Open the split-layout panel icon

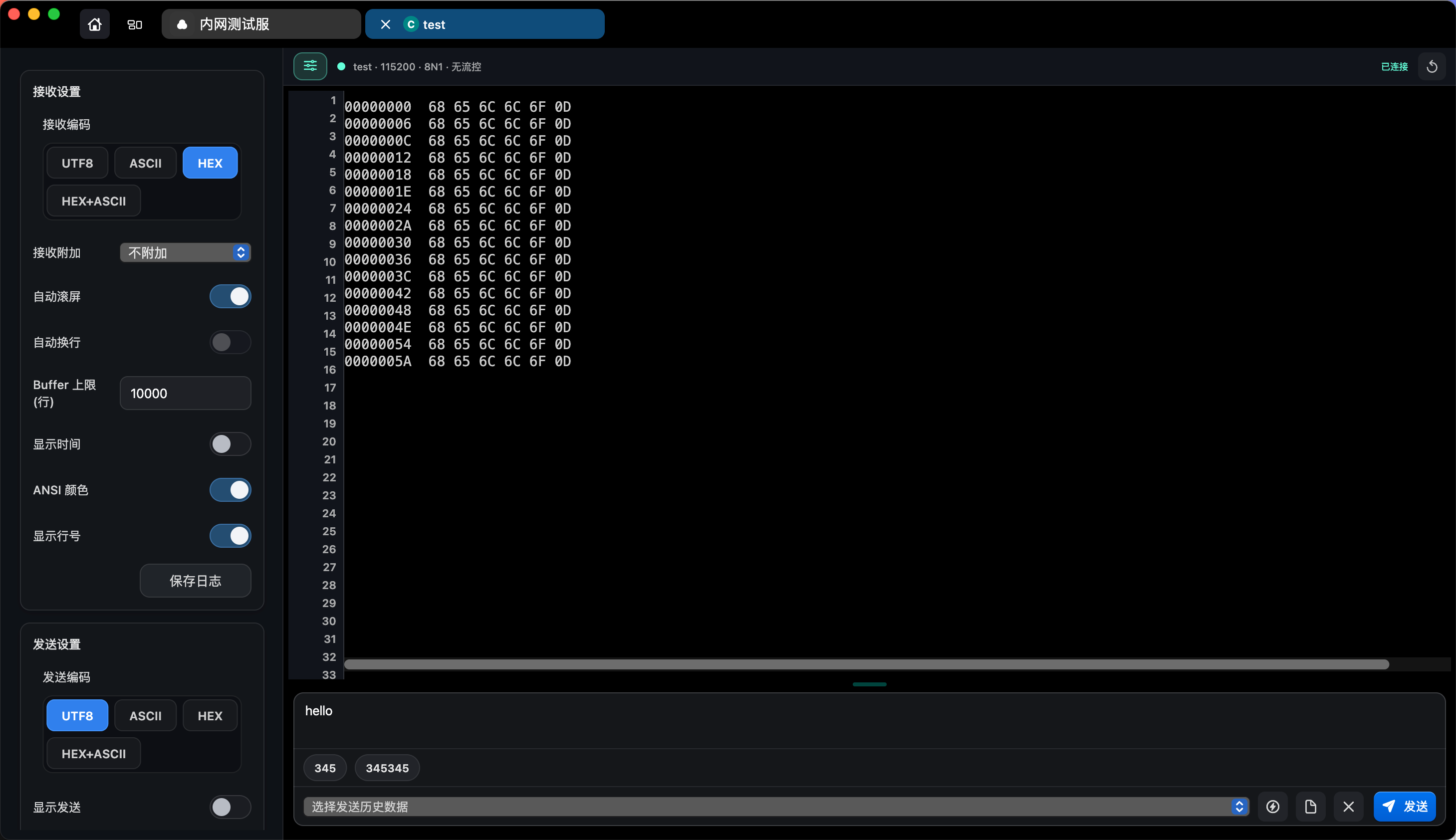point(134,24)
